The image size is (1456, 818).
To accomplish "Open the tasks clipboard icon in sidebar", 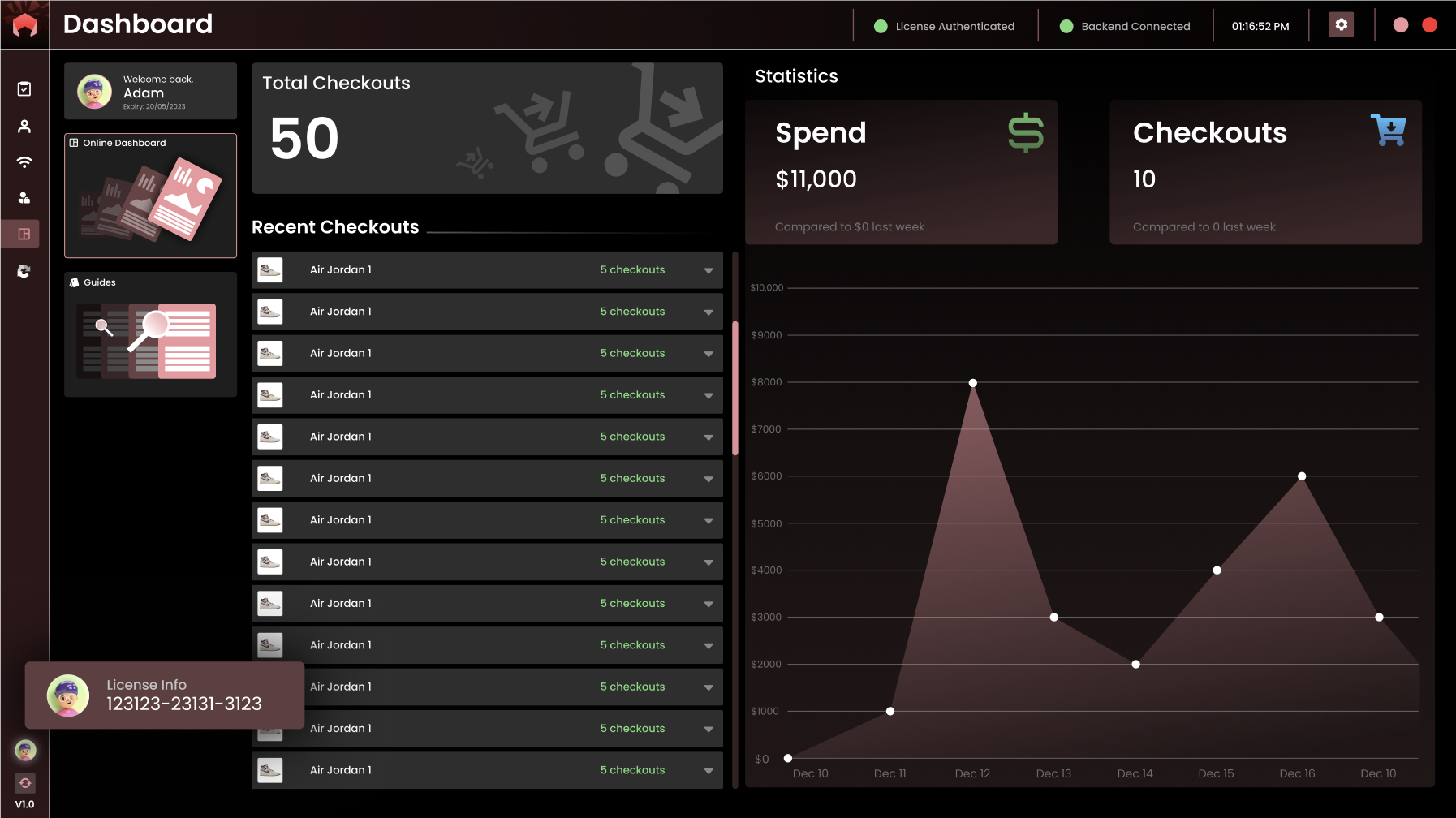I will [24, 89].
